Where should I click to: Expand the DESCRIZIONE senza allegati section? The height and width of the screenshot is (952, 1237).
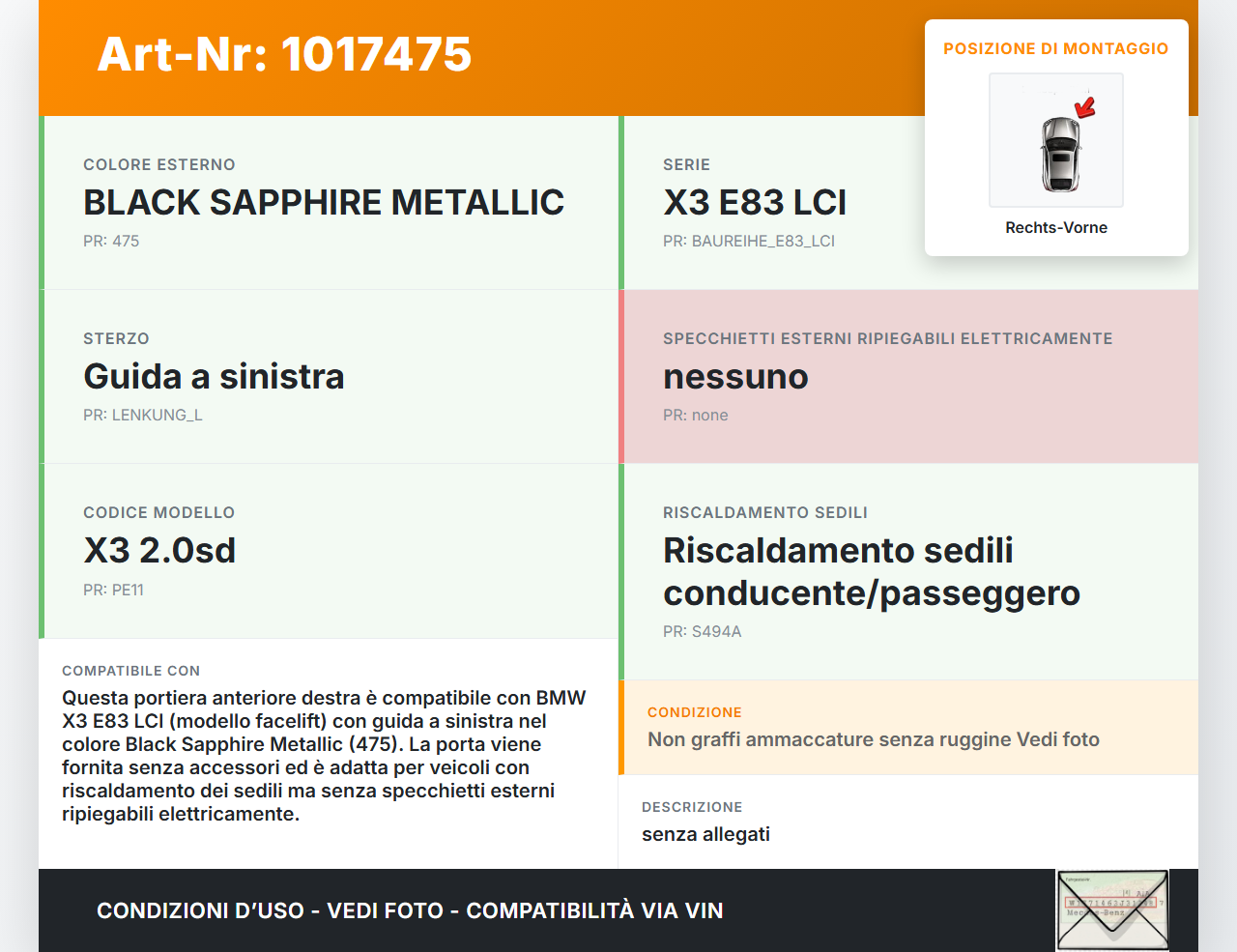click(908, 822)
